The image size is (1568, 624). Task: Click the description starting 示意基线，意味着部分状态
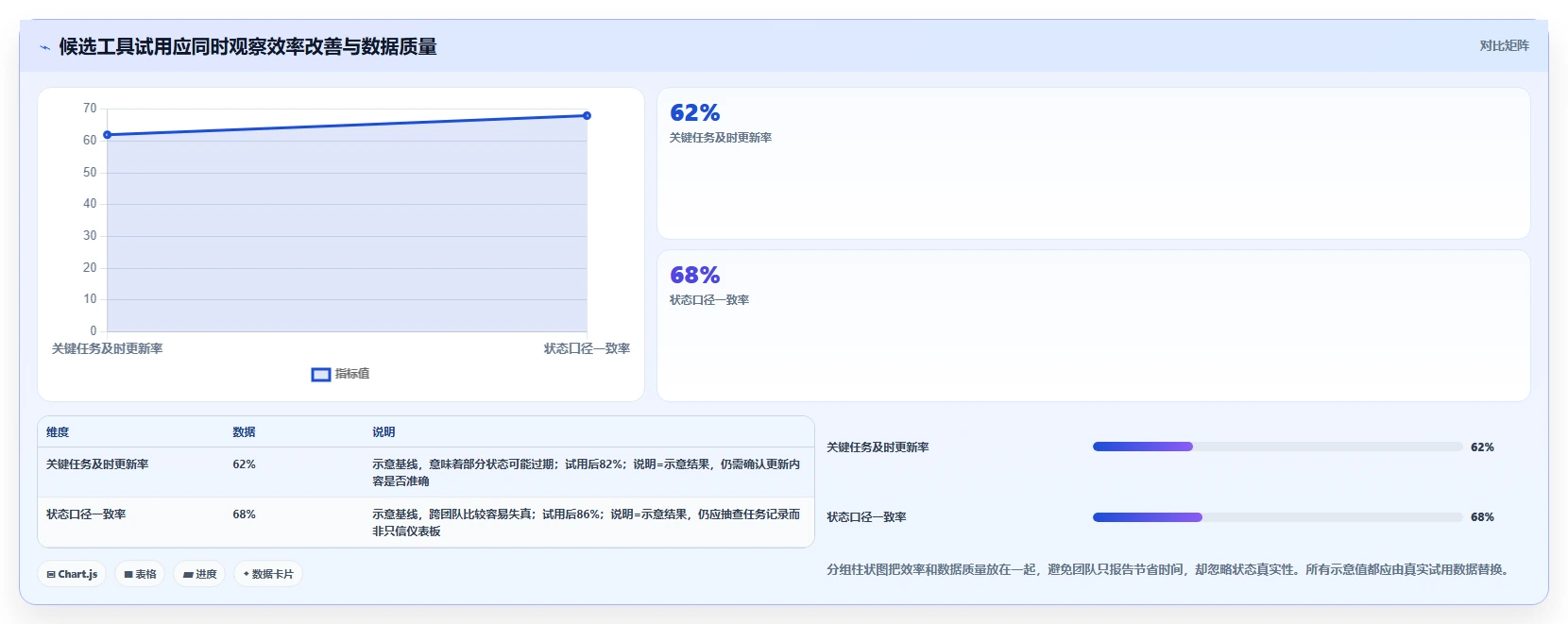point(586,472)
